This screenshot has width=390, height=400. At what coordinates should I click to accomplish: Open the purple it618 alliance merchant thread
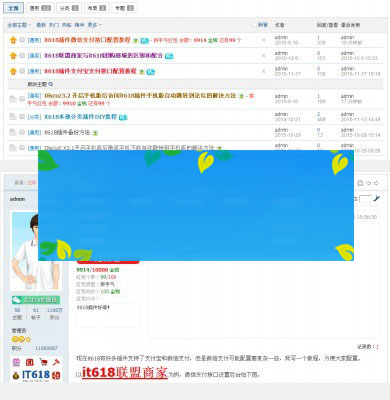click(x=103, y=56)
